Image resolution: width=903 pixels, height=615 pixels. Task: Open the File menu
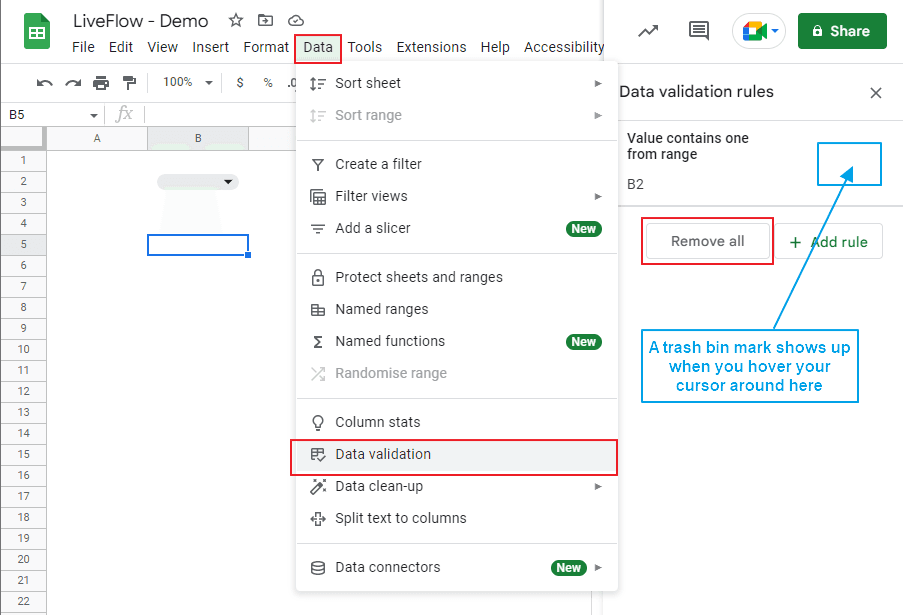point(83,47)
